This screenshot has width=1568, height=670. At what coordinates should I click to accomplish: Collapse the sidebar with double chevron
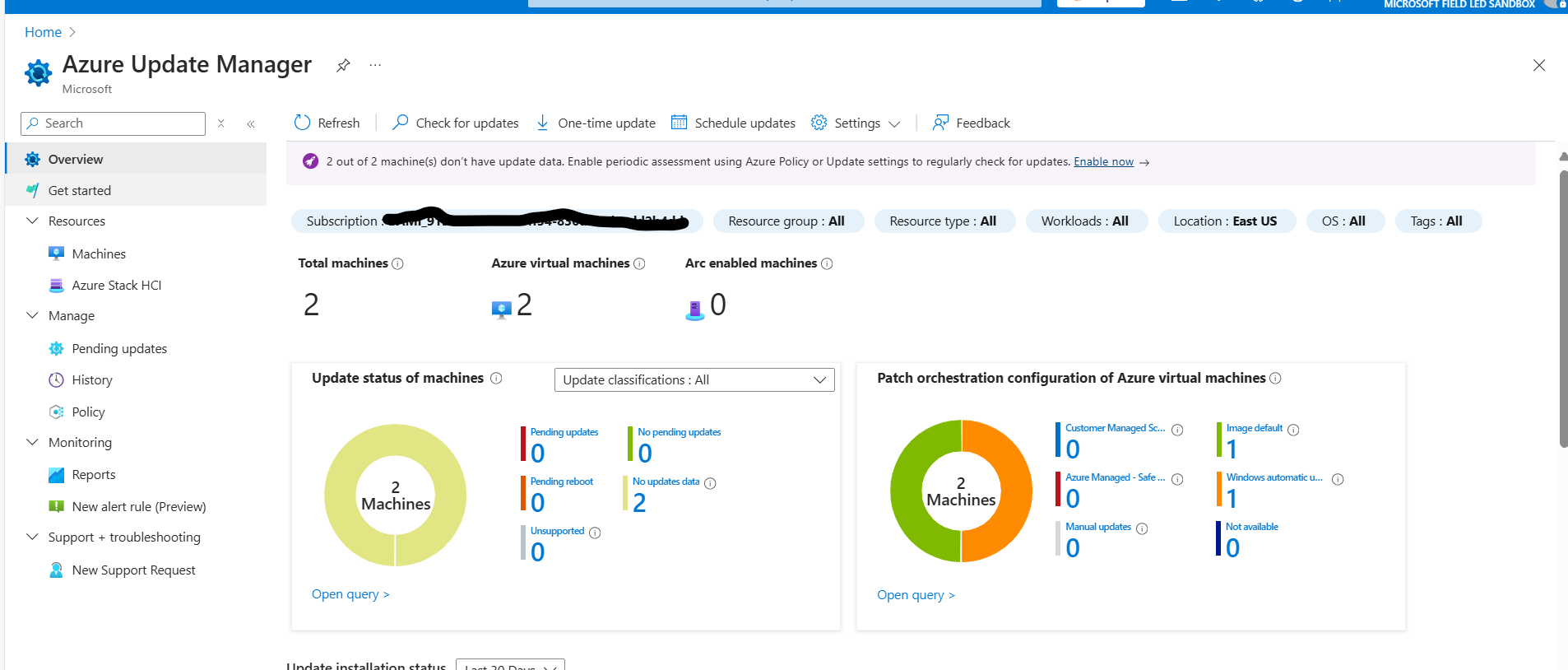click(x=251, y=123)
